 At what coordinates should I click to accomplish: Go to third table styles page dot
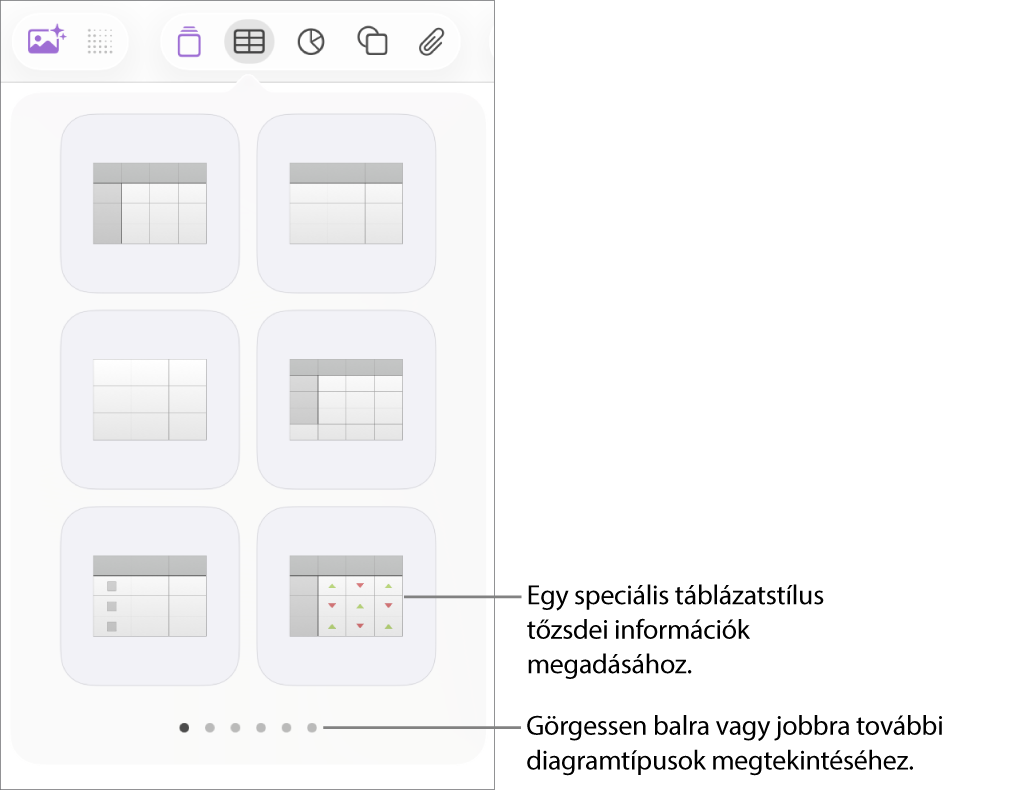pyautogui.click(x=235, y=728)
